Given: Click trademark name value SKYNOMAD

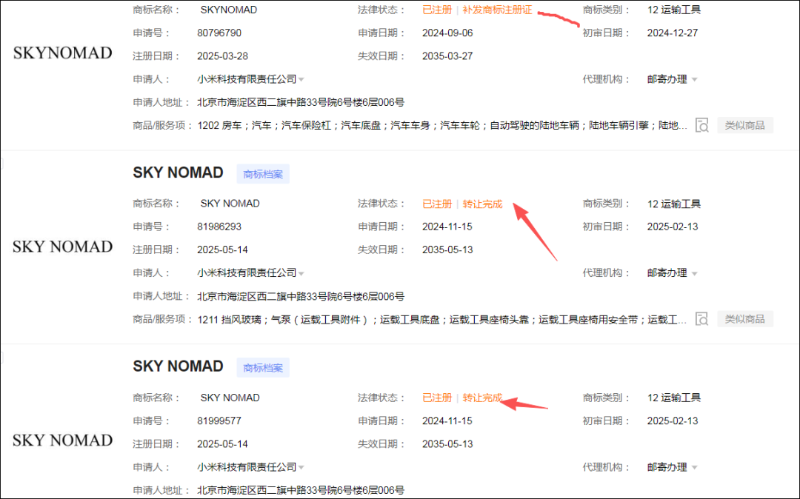Looking at the screenshot, I should (229, 10).
